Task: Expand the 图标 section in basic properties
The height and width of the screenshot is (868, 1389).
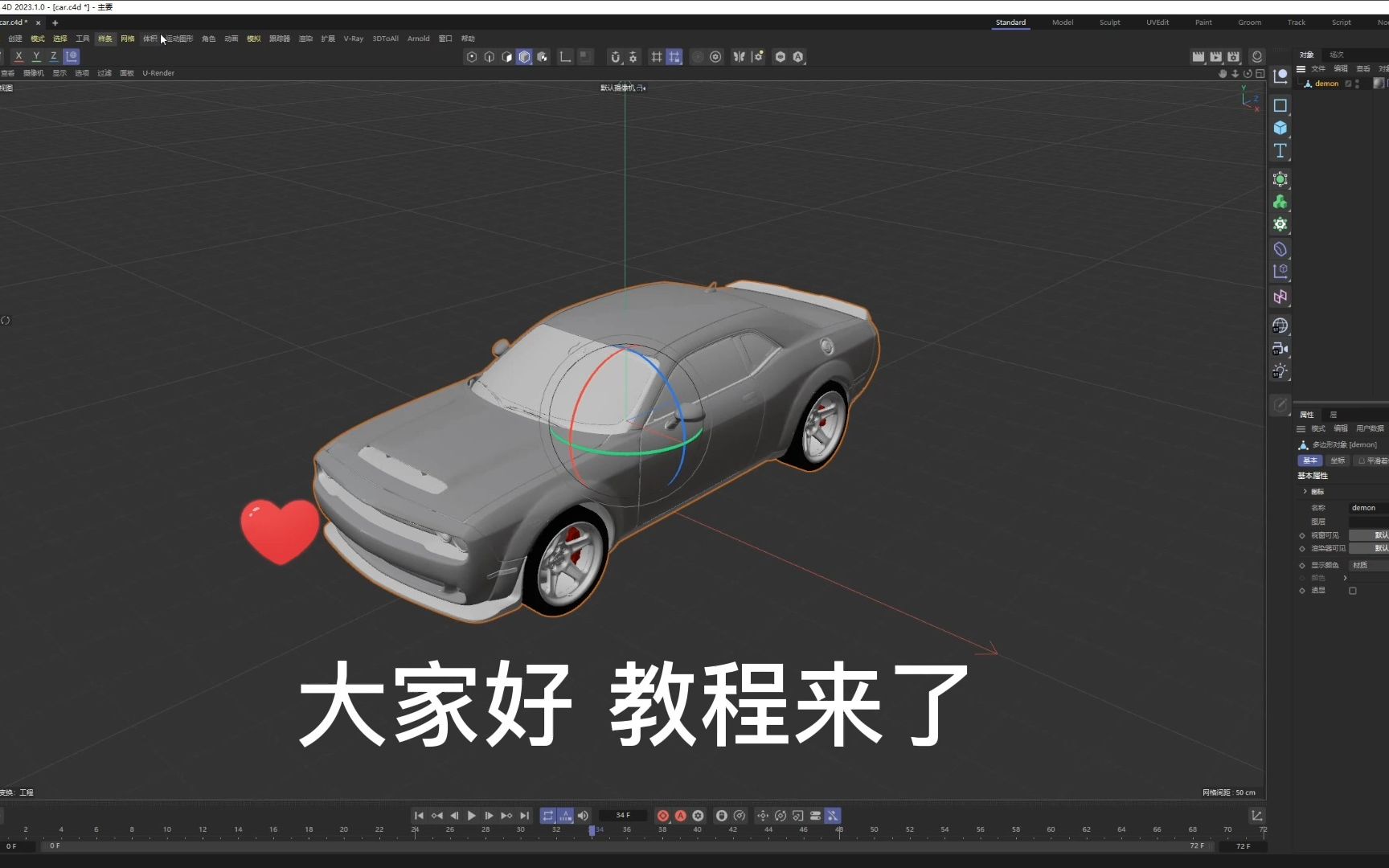Action: click(1304, 491)
